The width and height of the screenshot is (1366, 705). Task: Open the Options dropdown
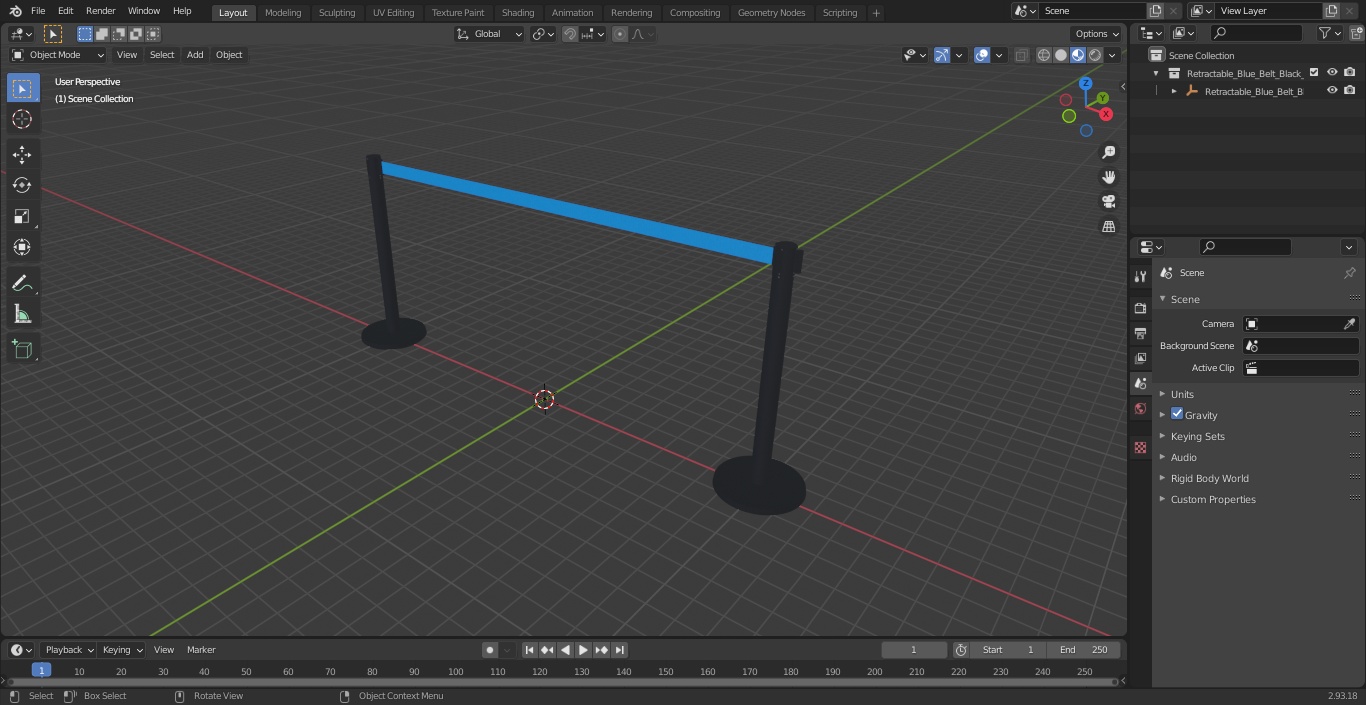tap(1097, 34)
